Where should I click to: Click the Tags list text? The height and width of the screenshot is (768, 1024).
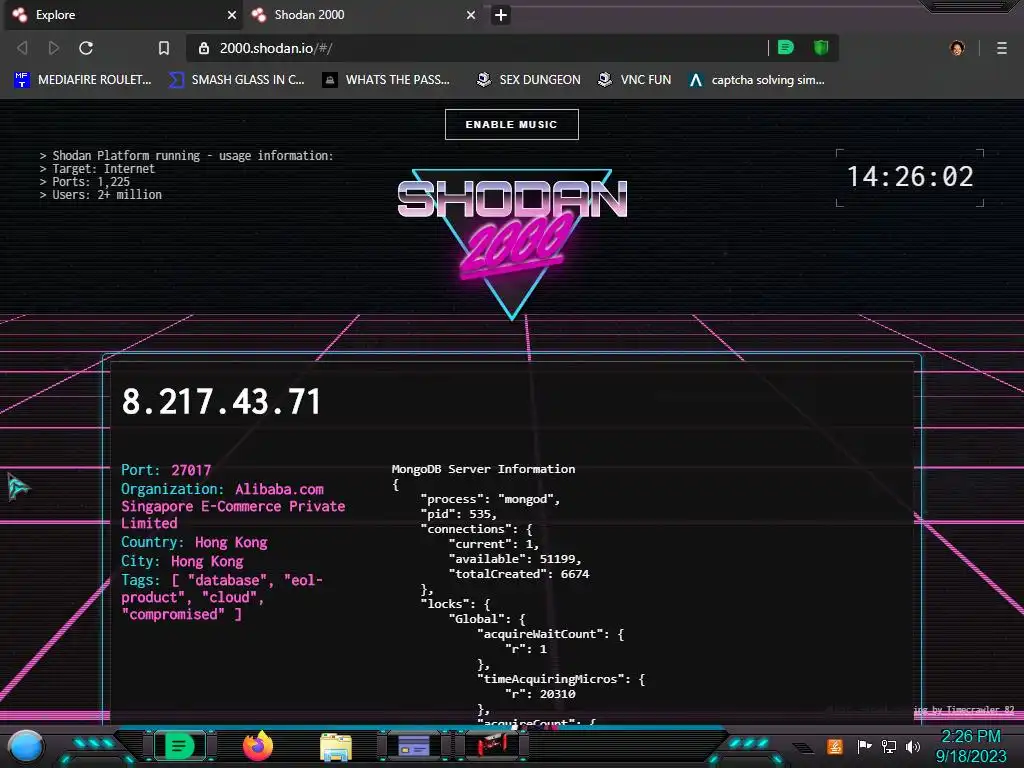tap(222, 597)
